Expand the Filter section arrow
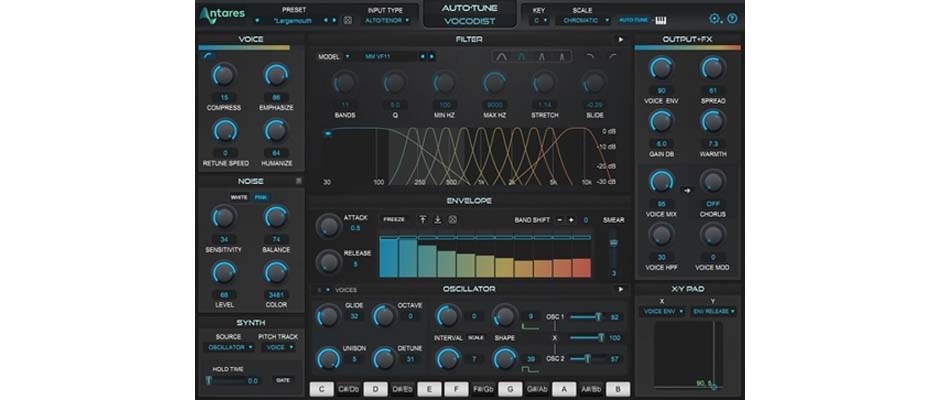This screenshot has width=940, height=400. click(621, 40)
